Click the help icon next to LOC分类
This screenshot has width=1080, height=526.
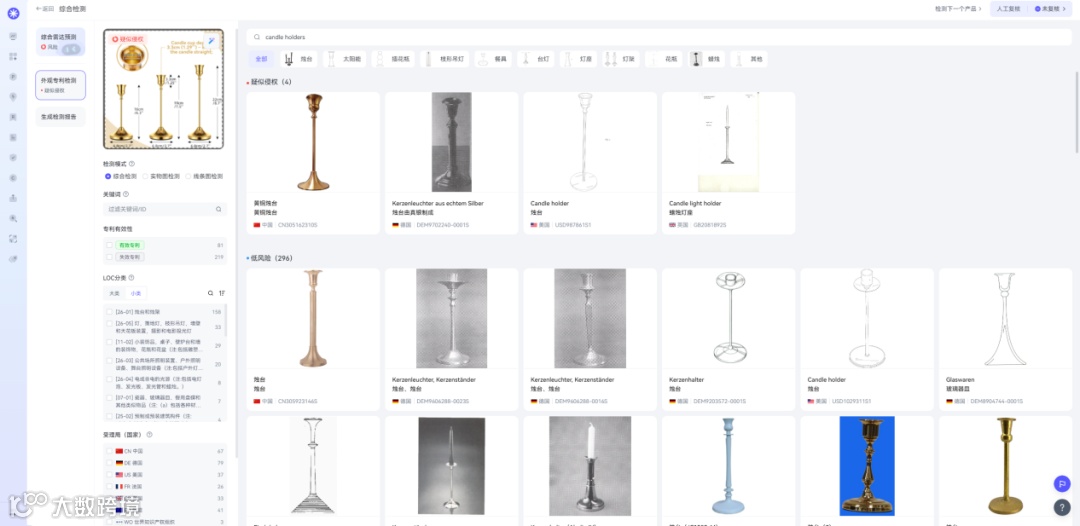click(131, 278)
